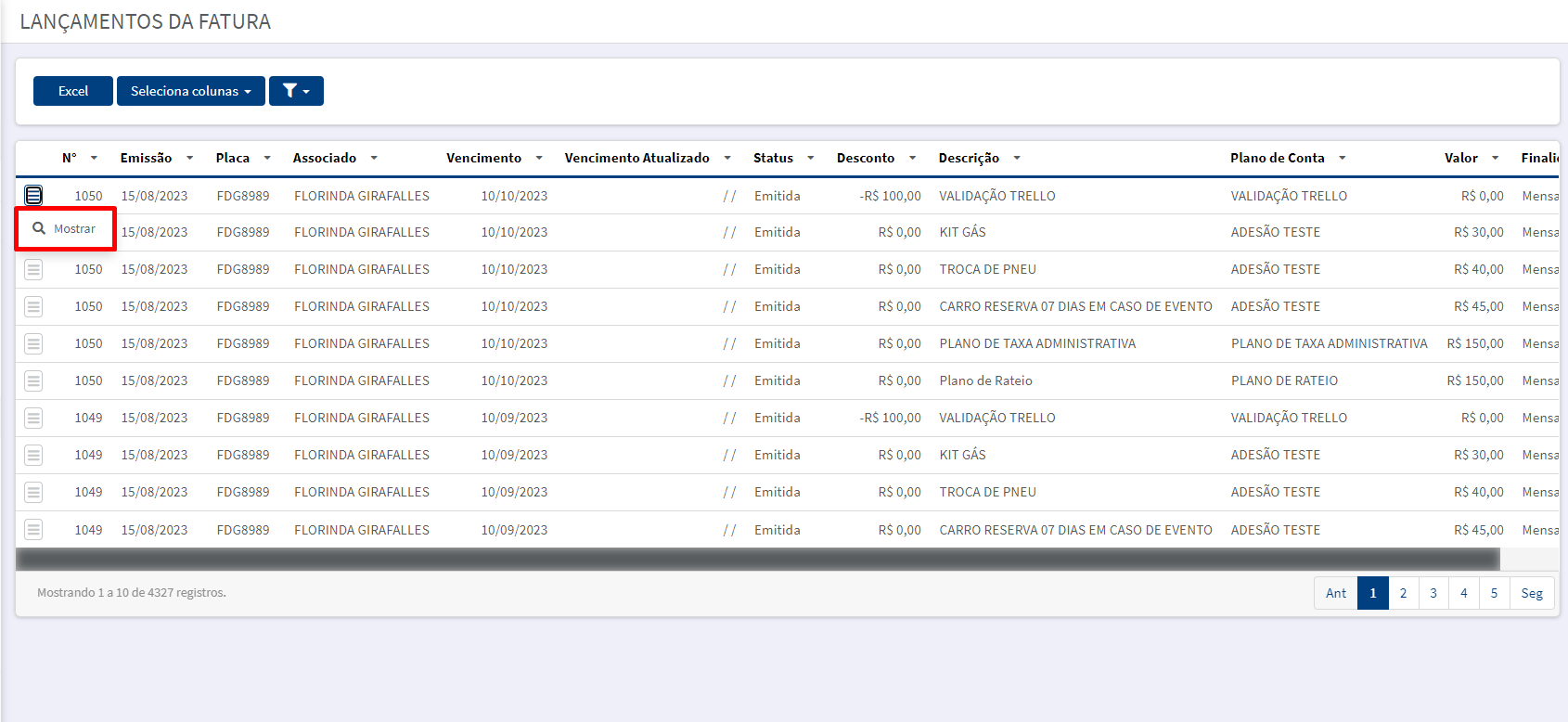Expand the Emissão column arrow

point(189,158)
